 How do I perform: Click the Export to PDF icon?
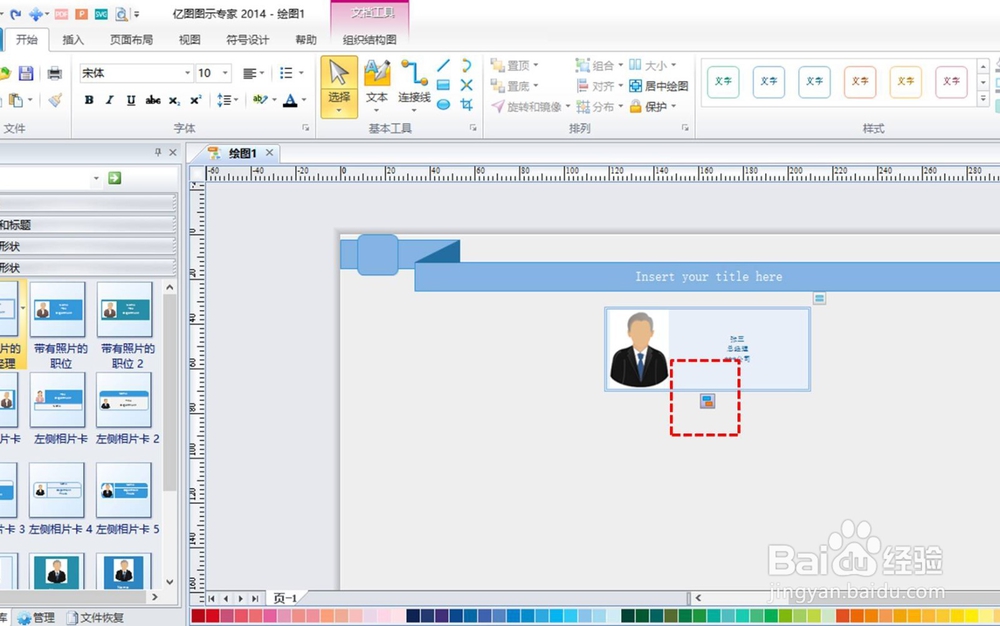click(x=61, y=13)
